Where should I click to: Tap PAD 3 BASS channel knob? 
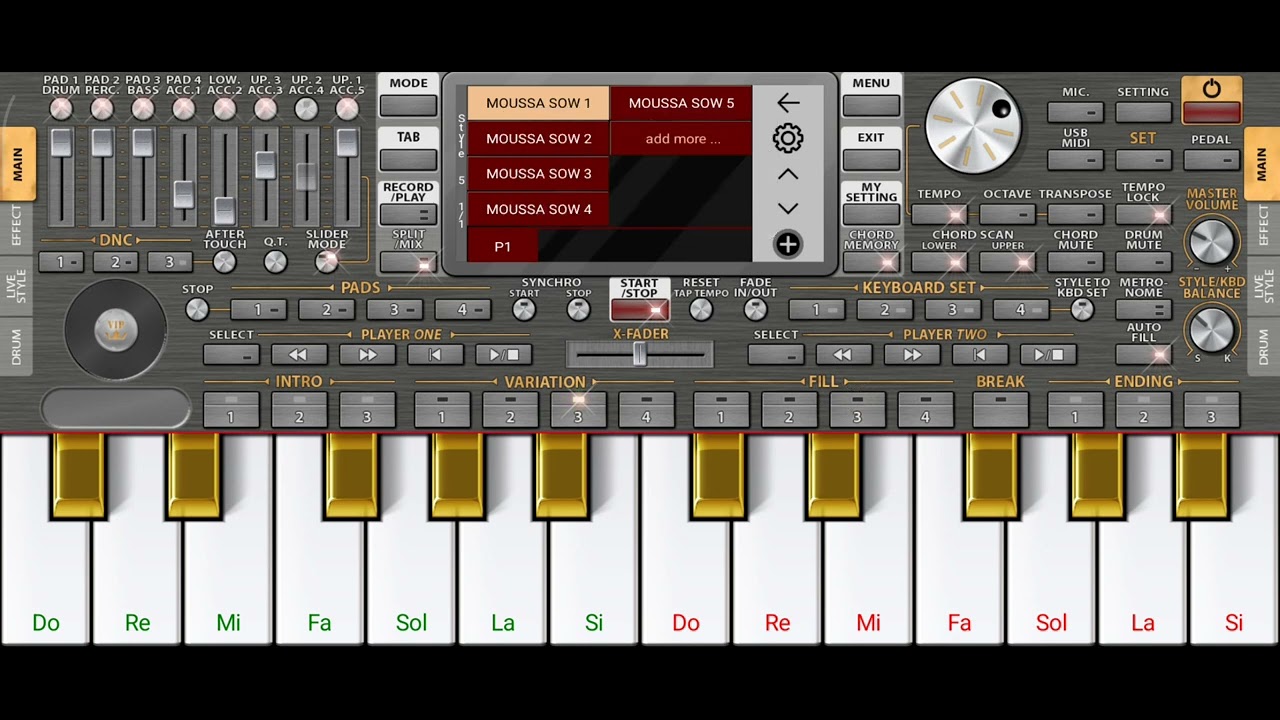pos(143,109)
